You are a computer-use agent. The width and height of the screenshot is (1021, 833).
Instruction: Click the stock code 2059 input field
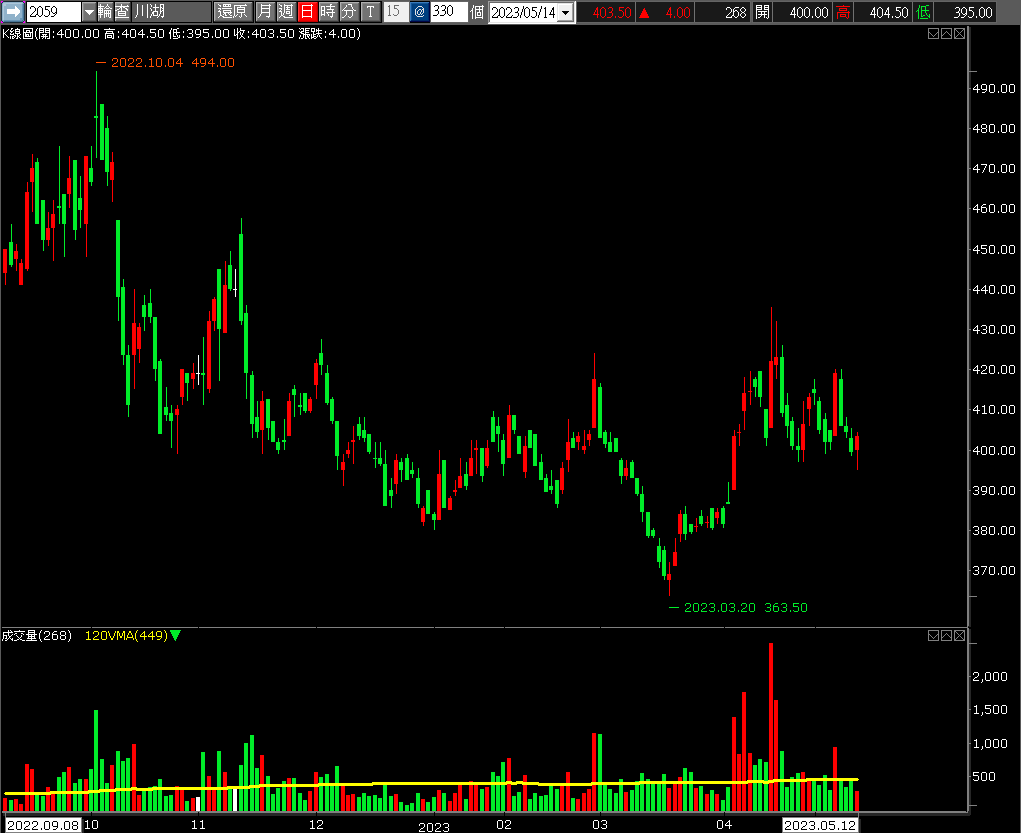[x=53, y=12]
